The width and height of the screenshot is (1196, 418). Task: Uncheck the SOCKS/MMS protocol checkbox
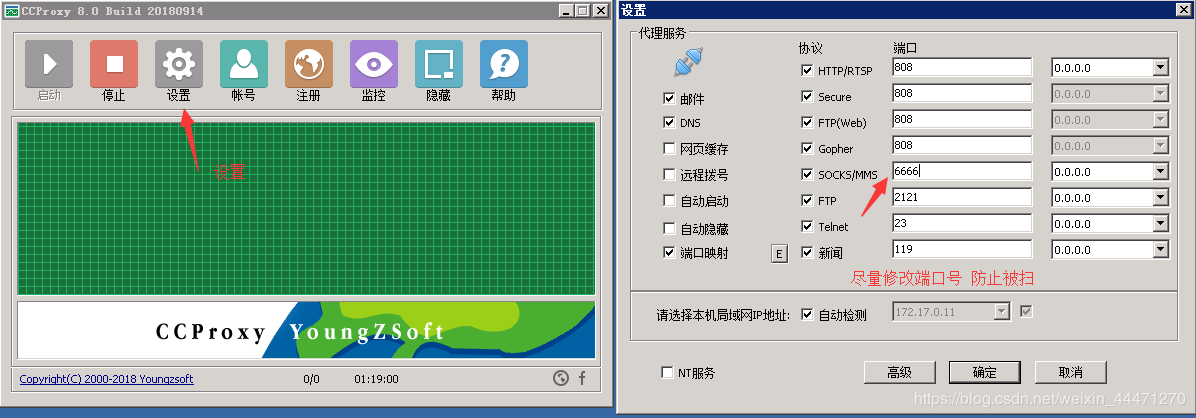tap(807, 175)
